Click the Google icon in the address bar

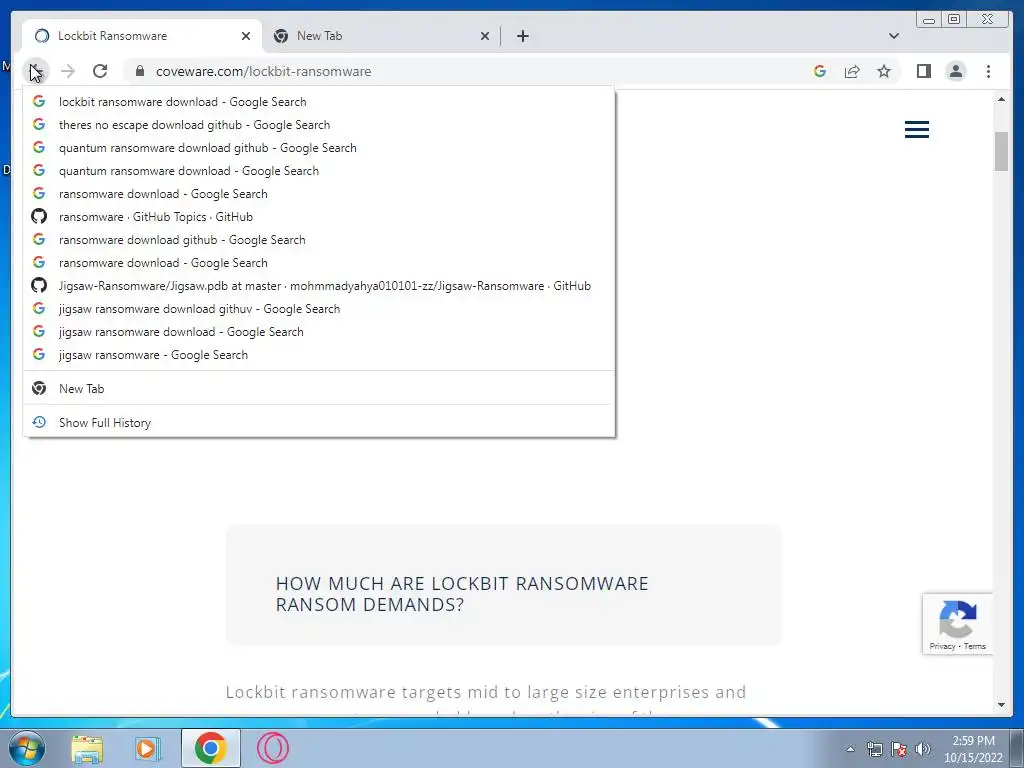tap(820, 71)
